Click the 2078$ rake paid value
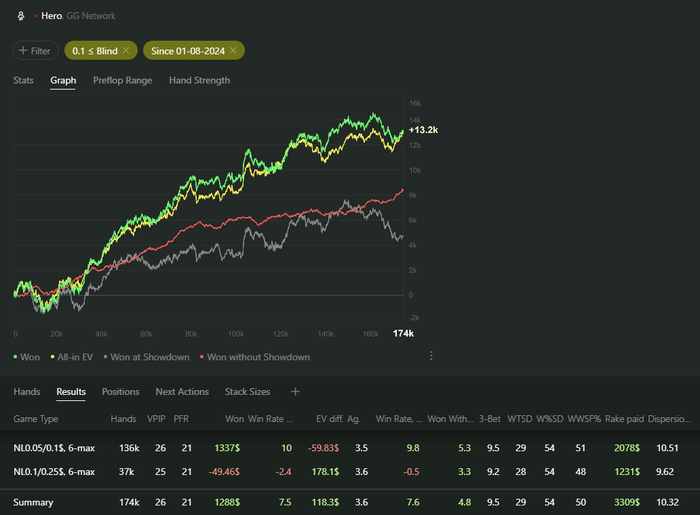700x515 pixels. coord(627,448)
